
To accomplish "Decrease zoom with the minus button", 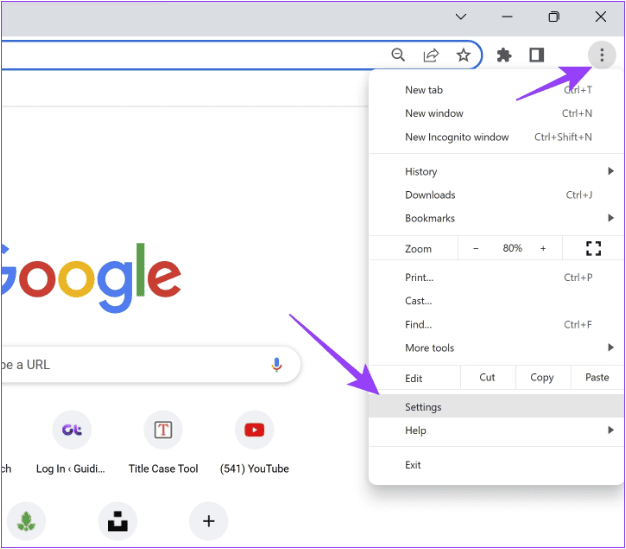I will 476,248.
